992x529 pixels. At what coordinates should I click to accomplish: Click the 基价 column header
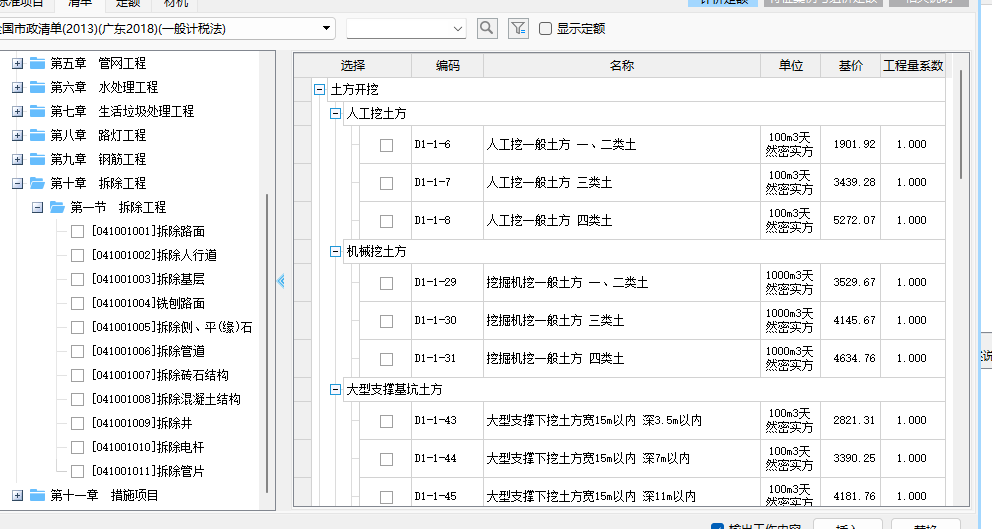(x=851, y=66)
